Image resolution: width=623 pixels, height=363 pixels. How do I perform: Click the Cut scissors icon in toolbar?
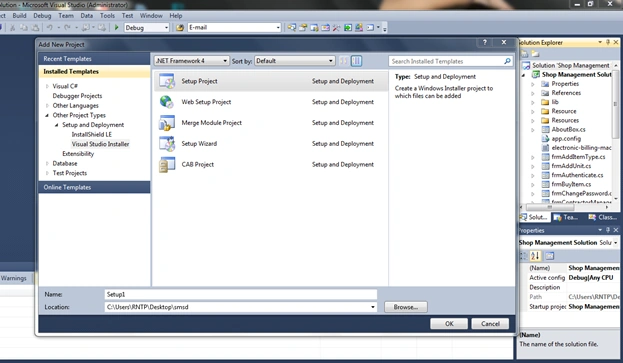pyautogui.click(x=12, y=27)
